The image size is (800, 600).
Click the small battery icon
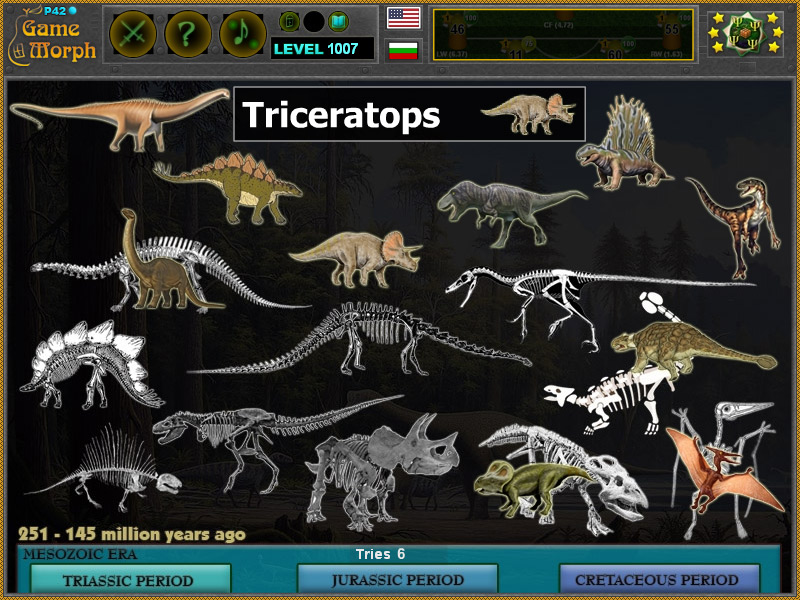tap(289, 21)
